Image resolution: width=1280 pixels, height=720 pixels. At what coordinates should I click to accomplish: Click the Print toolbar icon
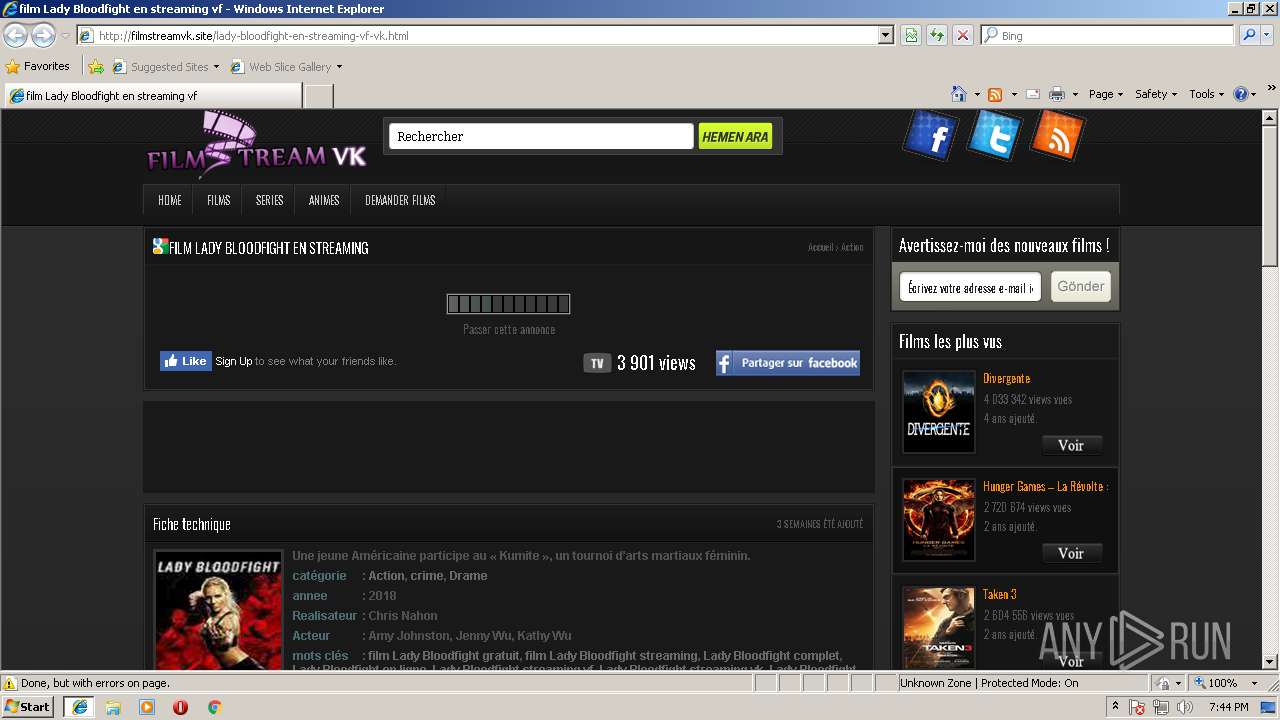(1057, 94)
